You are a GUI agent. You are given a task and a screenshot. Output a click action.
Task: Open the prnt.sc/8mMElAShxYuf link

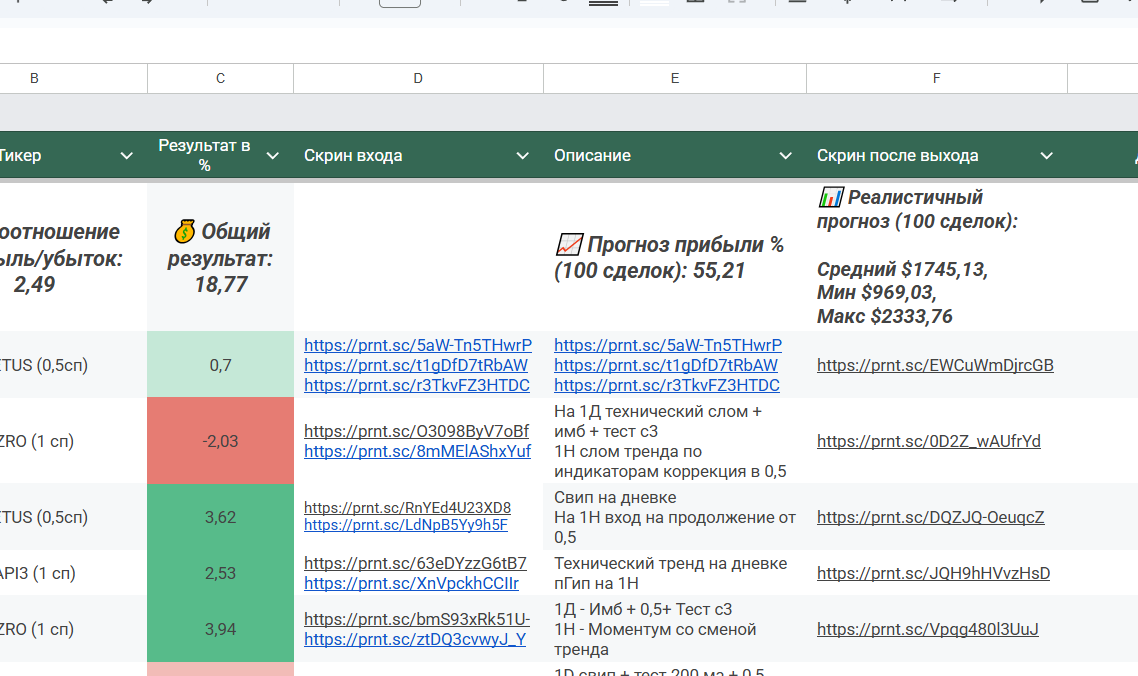pyautogui.click(x=417, y=452)
